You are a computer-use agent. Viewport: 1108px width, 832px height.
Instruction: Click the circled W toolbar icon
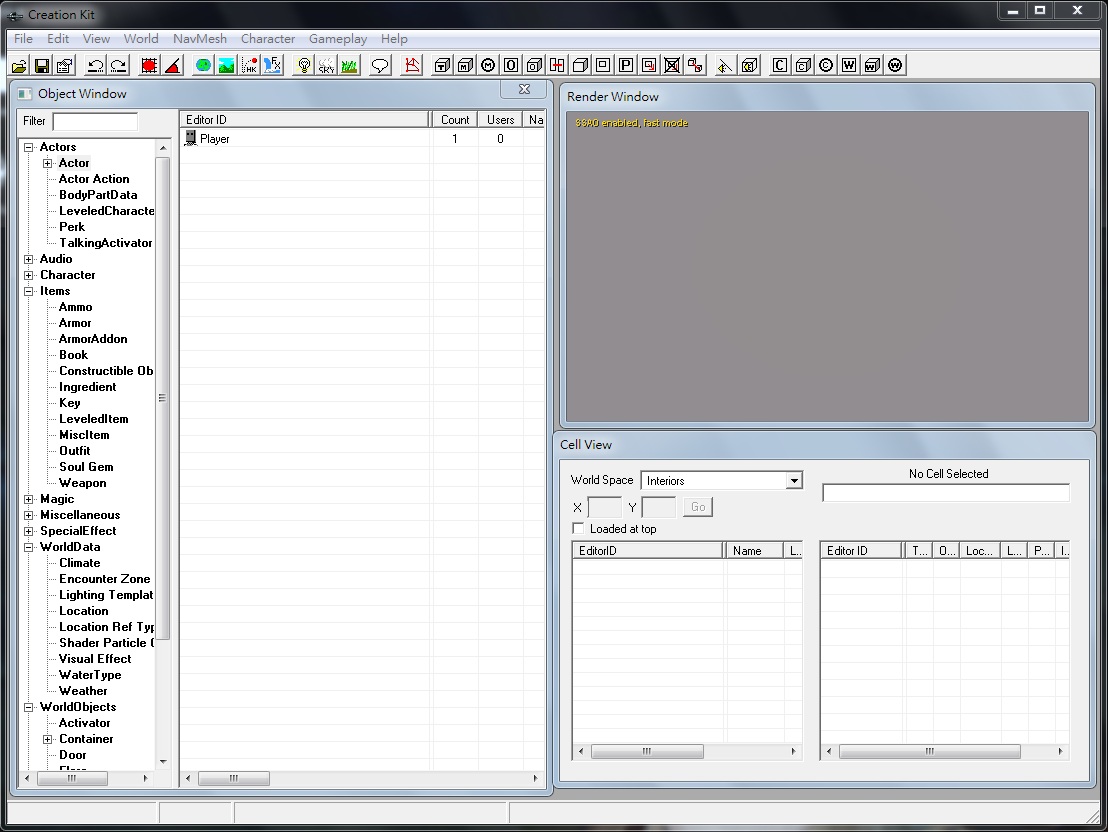(895, 66)
